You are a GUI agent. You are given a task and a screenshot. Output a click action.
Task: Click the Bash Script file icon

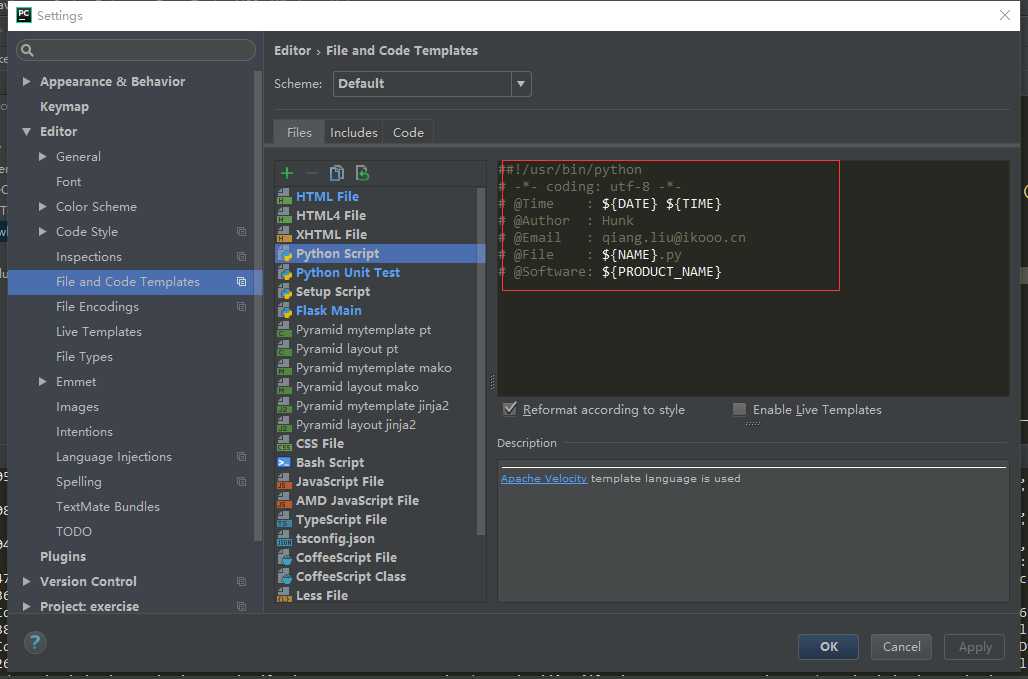click(284, 463)
